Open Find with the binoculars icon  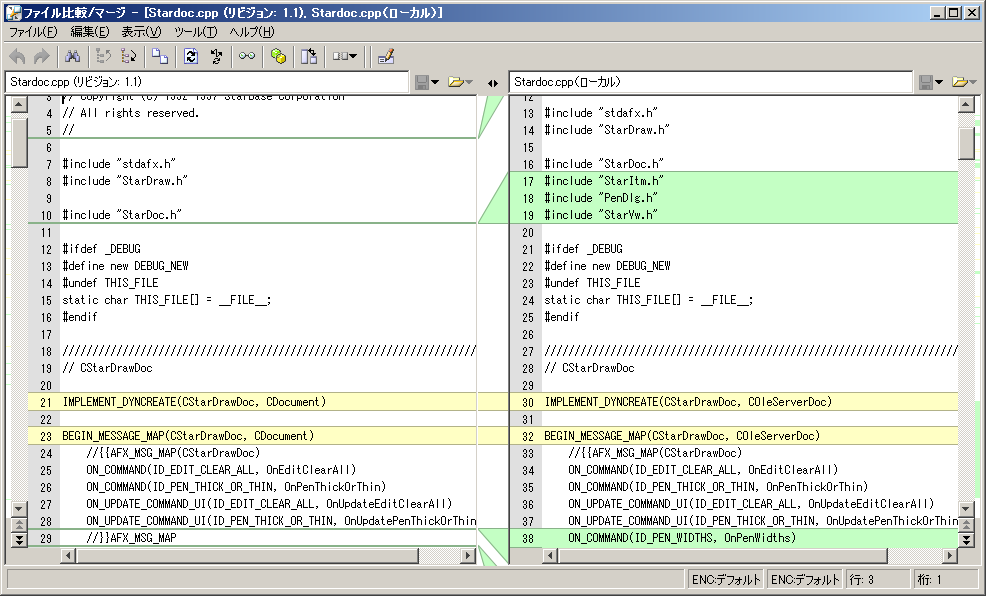(72, 57)
